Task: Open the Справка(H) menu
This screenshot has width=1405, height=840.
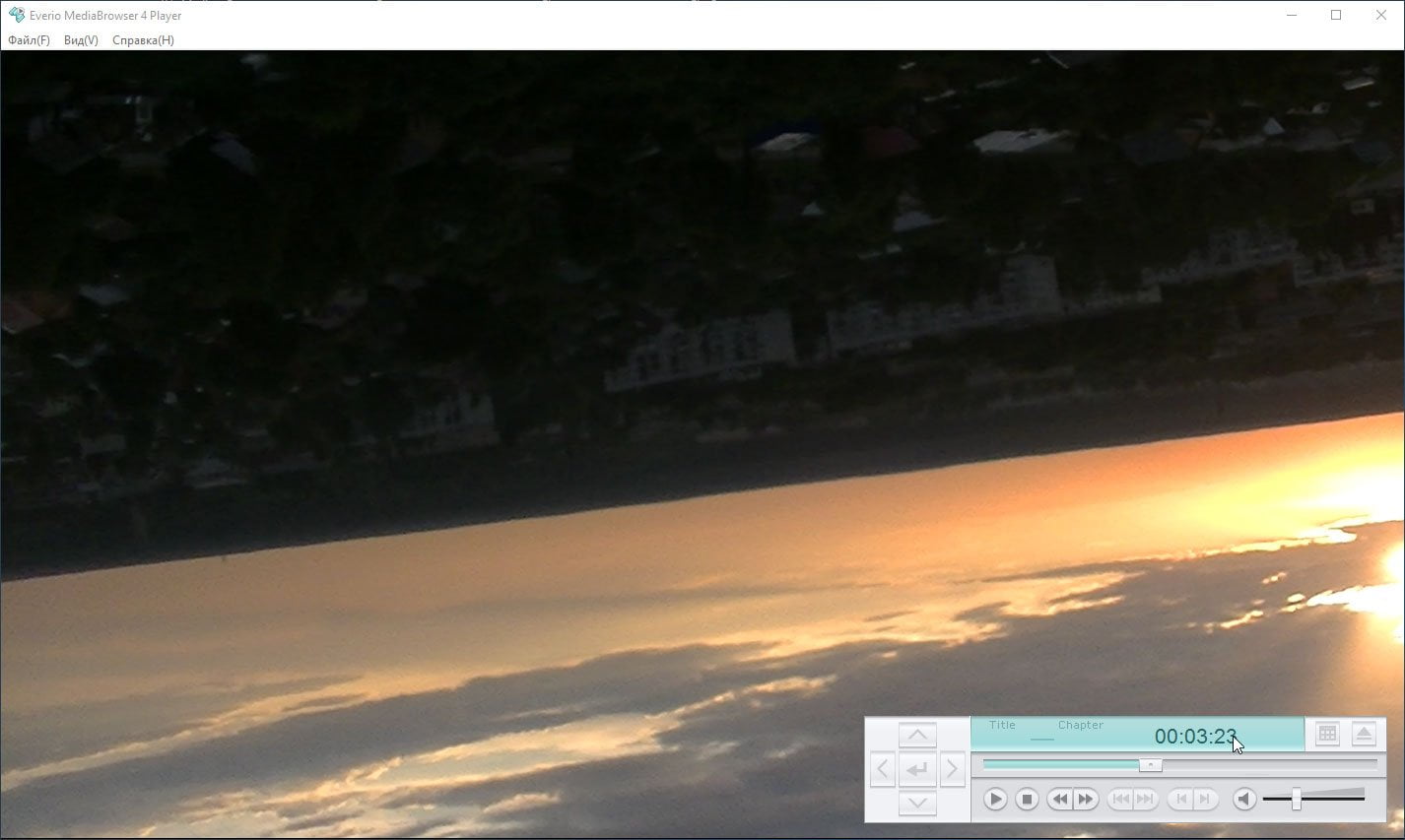Action: click(143, 40)
